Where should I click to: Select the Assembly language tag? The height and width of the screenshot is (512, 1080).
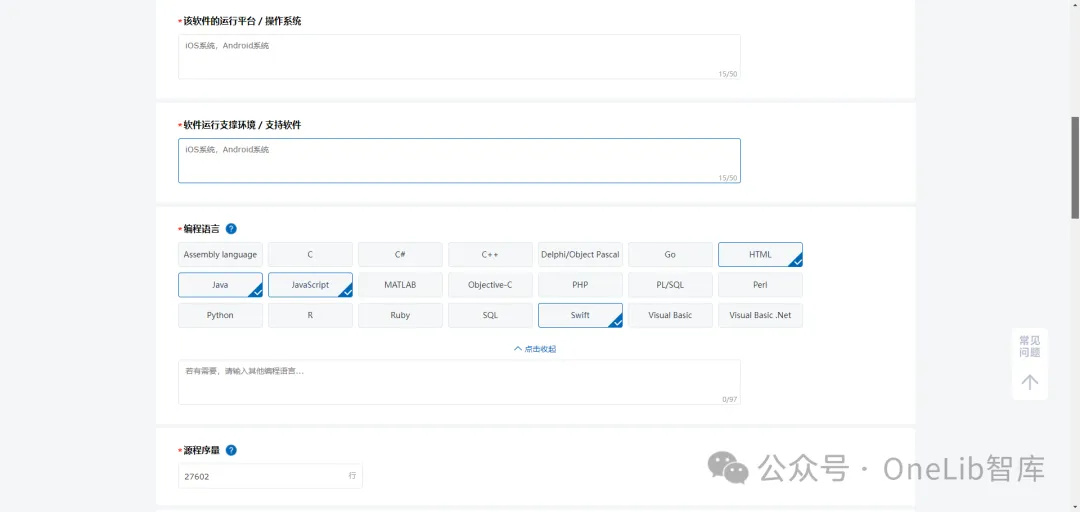[x=220, y=255]
